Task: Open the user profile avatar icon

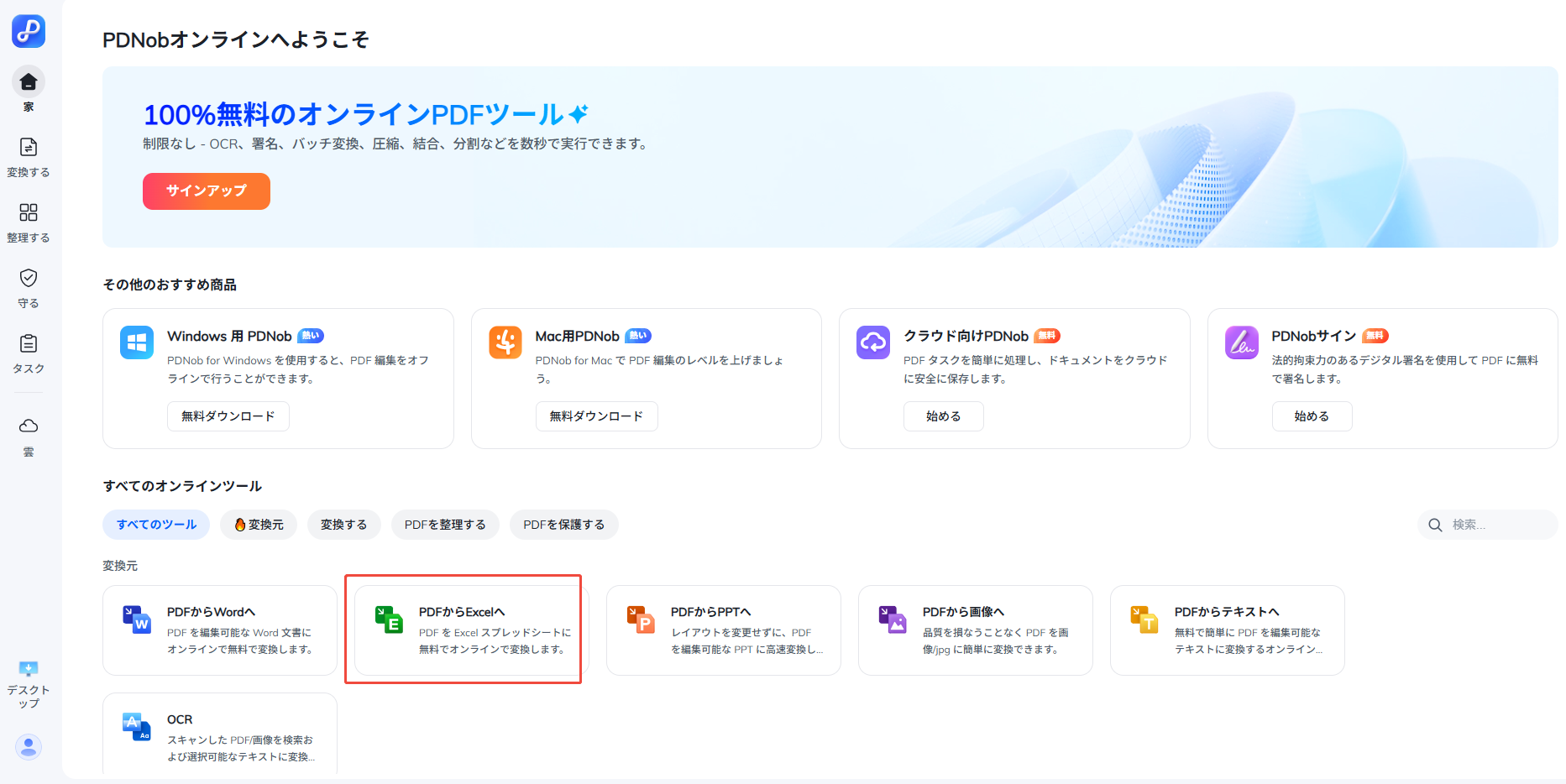Action: pyautogui.click(x=29, y=746)
